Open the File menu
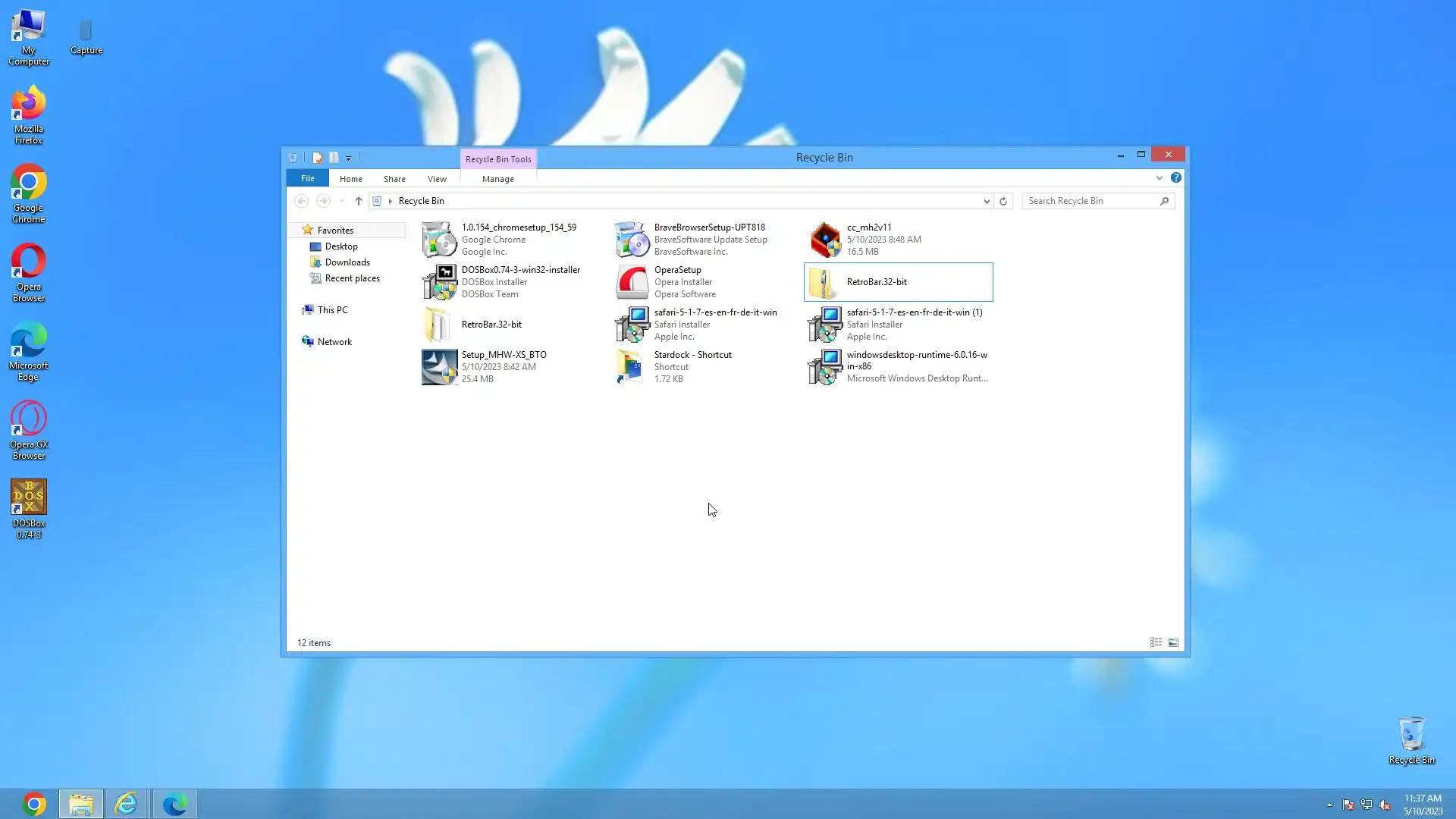The width and height of the screenshot is (1456, 819). (x=307, y=178)
